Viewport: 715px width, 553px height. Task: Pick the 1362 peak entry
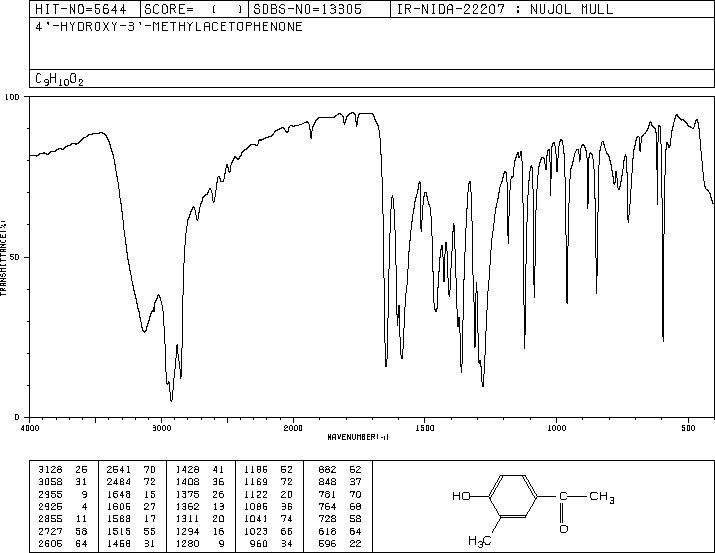tap(187, 506)
